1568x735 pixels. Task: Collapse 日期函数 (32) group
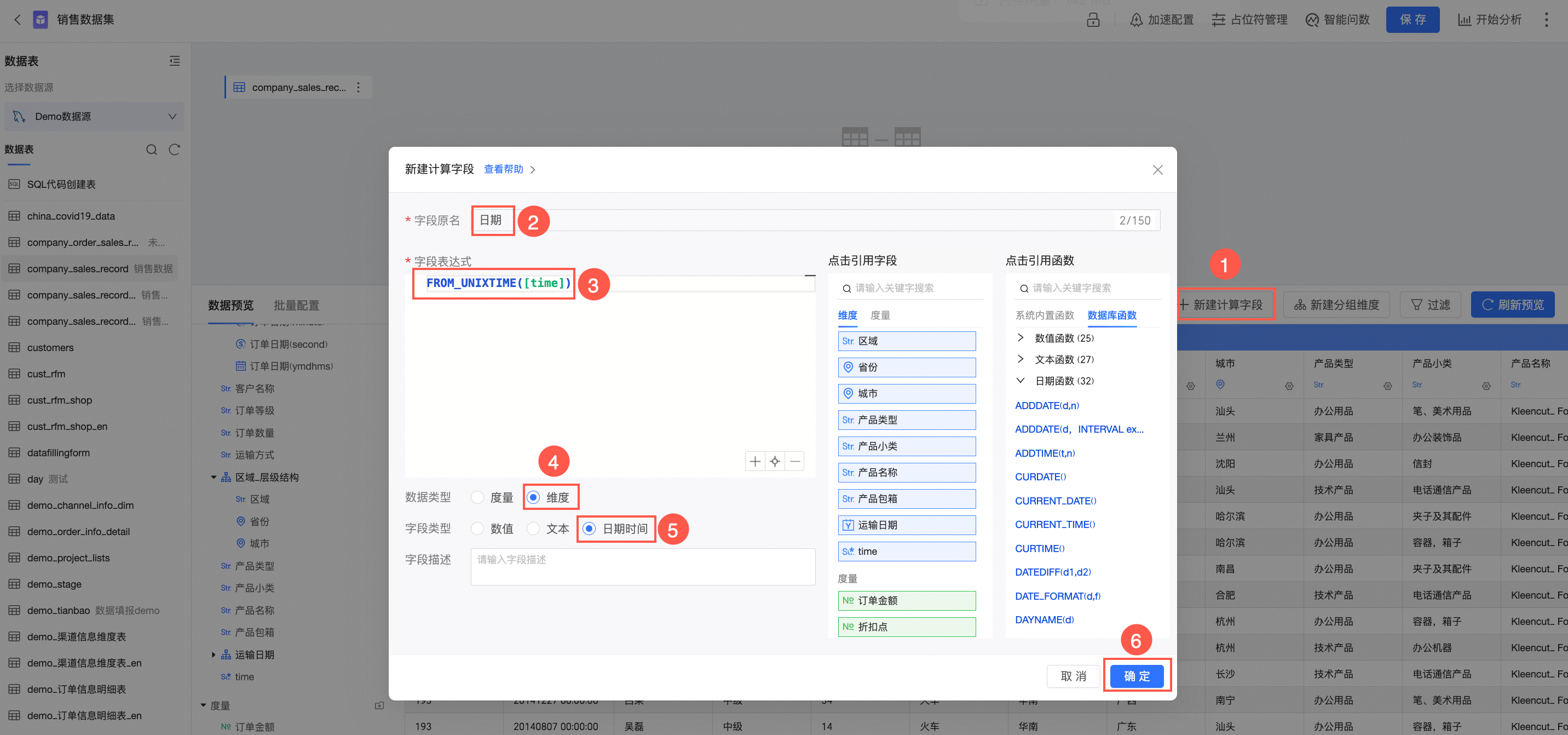1020,381
